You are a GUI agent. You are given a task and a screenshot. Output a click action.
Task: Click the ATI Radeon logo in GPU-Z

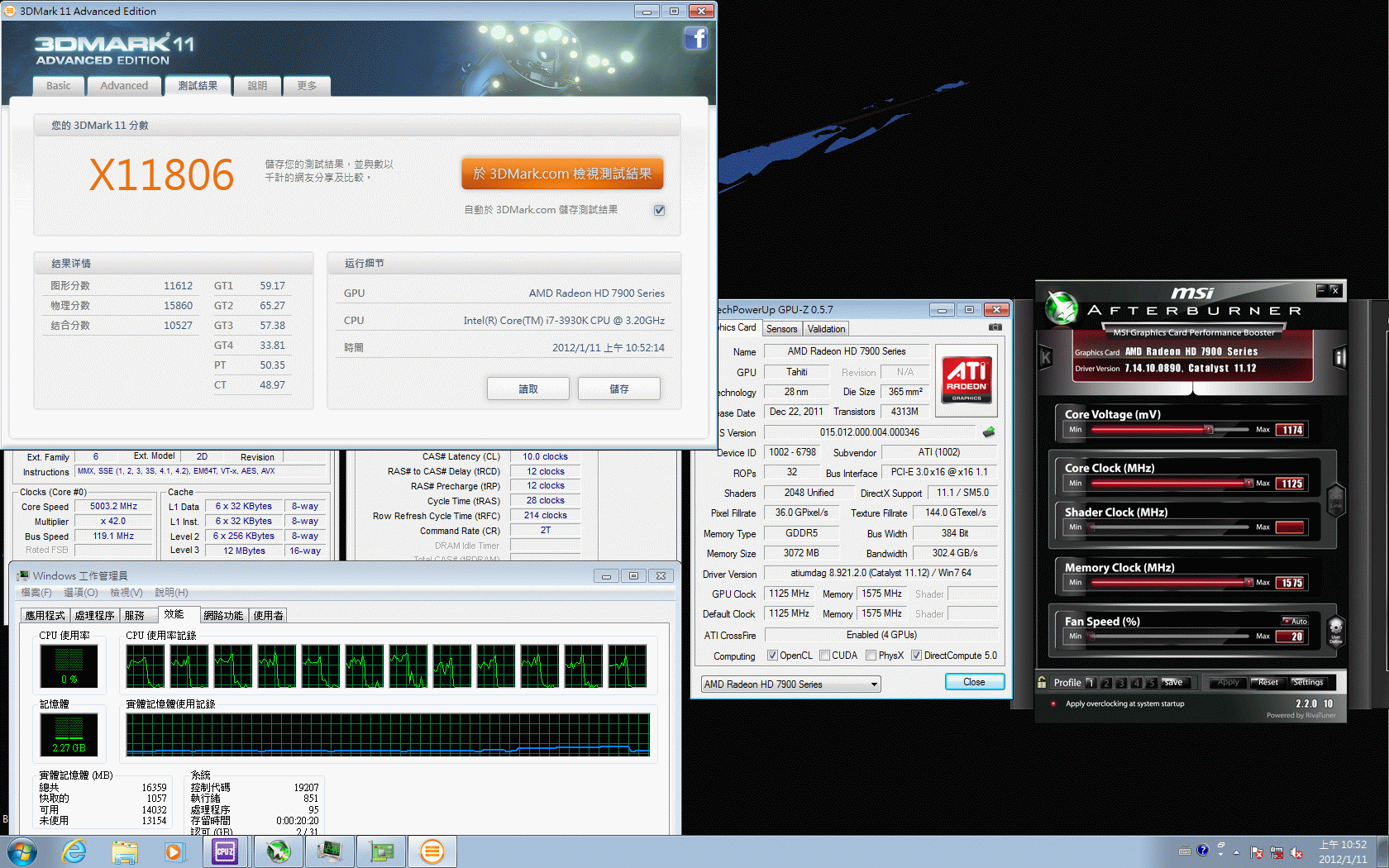[x=967, y=379]
